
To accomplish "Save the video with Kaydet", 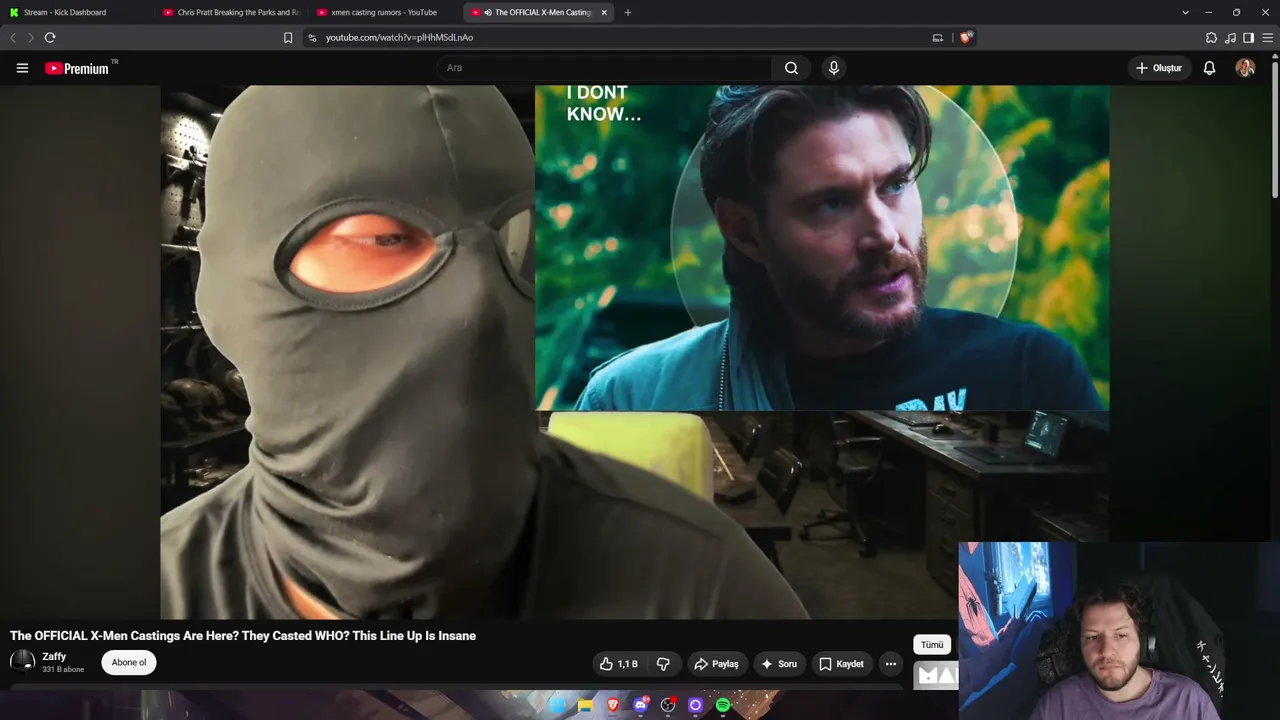I will tap(841, 664).
